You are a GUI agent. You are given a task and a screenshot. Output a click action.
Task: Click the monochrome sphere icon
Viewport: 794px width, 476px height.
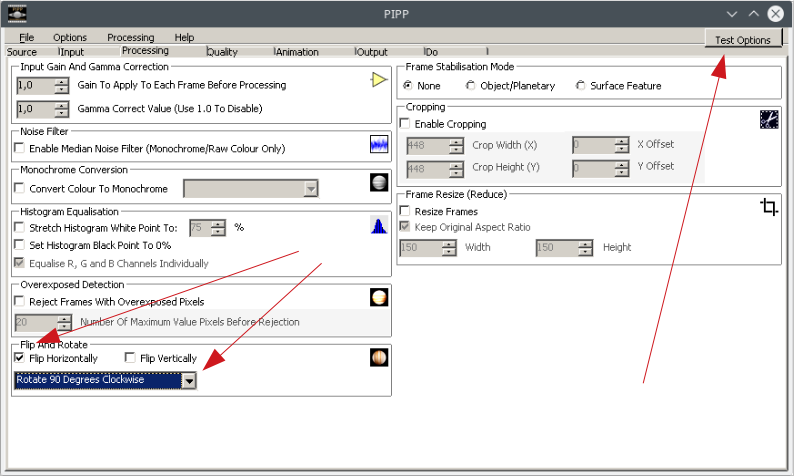coord(378,182)
